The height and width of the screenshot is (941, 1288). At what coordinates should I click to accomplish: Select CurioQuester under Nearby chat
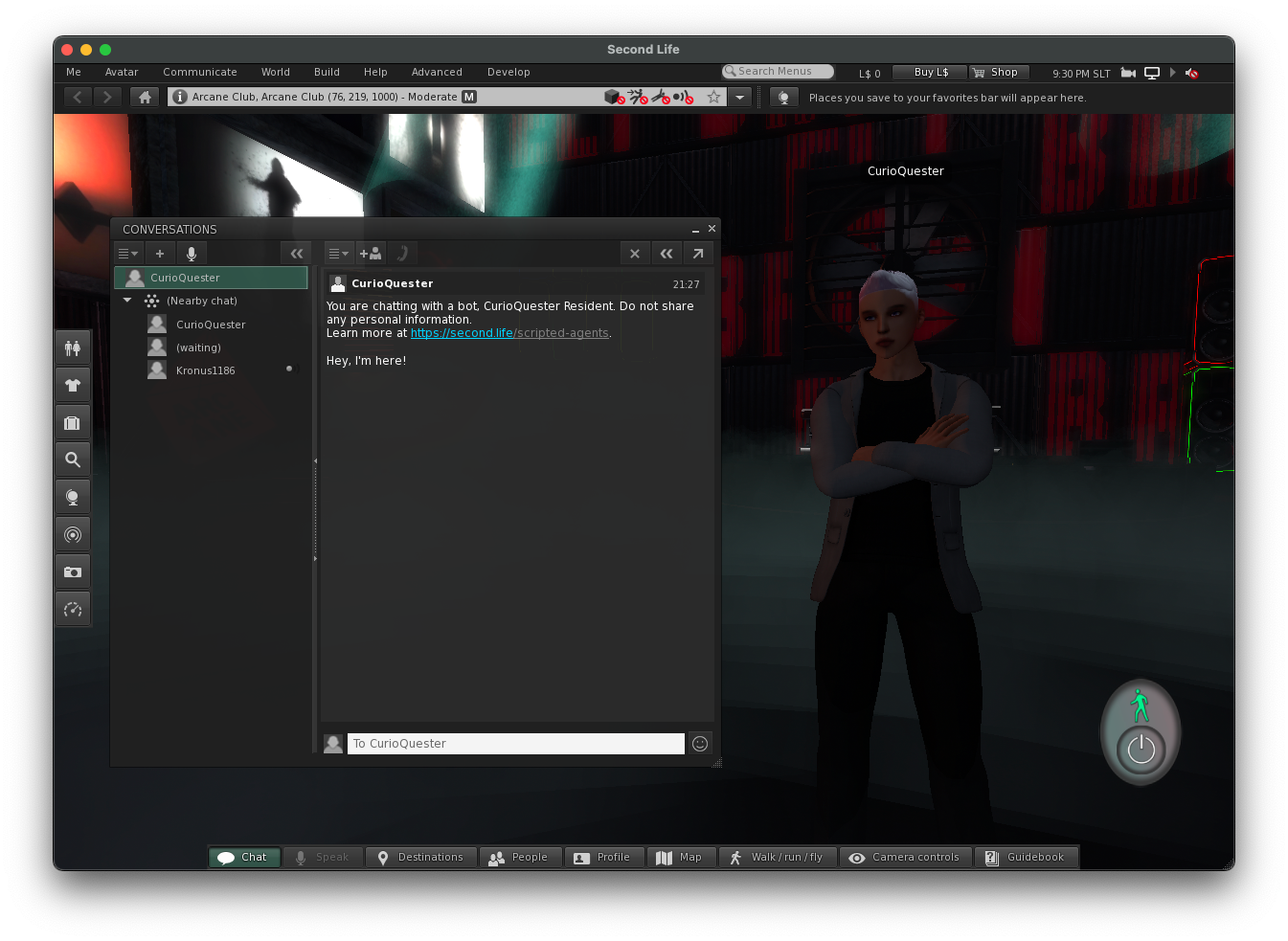point(211,325)
